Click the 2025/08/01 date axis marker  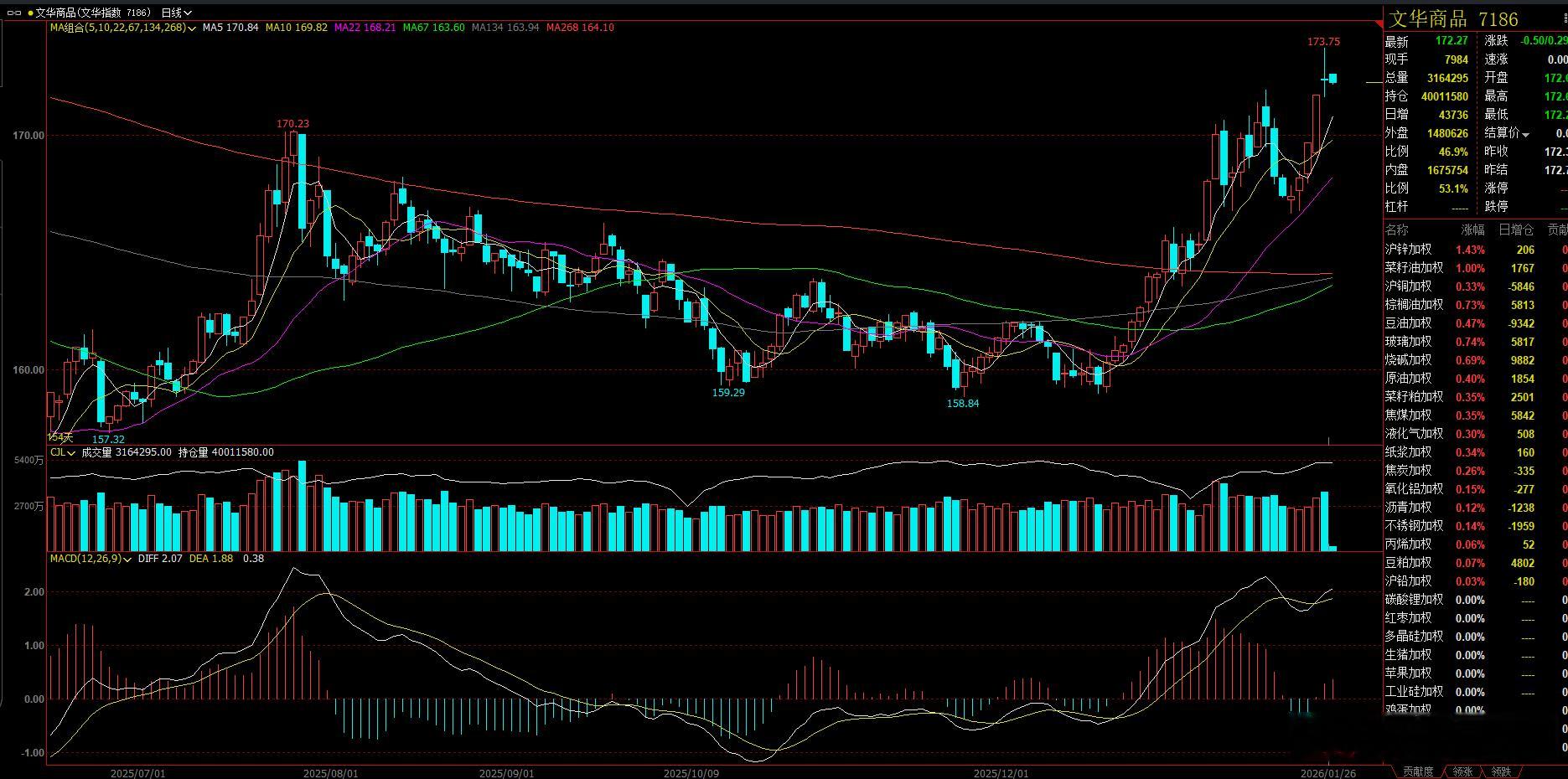point(330,773)
